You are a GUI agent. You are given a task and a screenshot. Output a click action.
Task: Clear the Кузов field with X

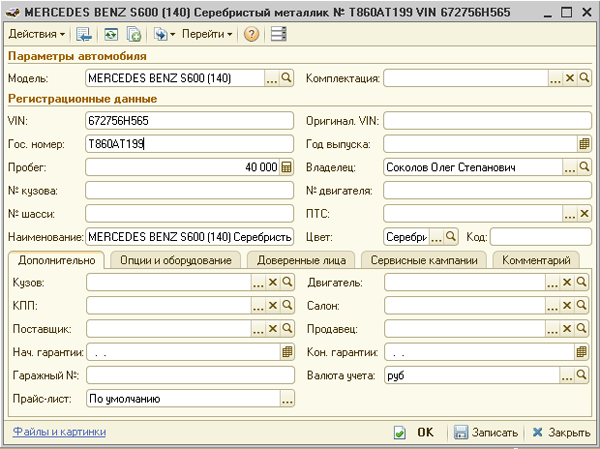(x=273, y=282)
